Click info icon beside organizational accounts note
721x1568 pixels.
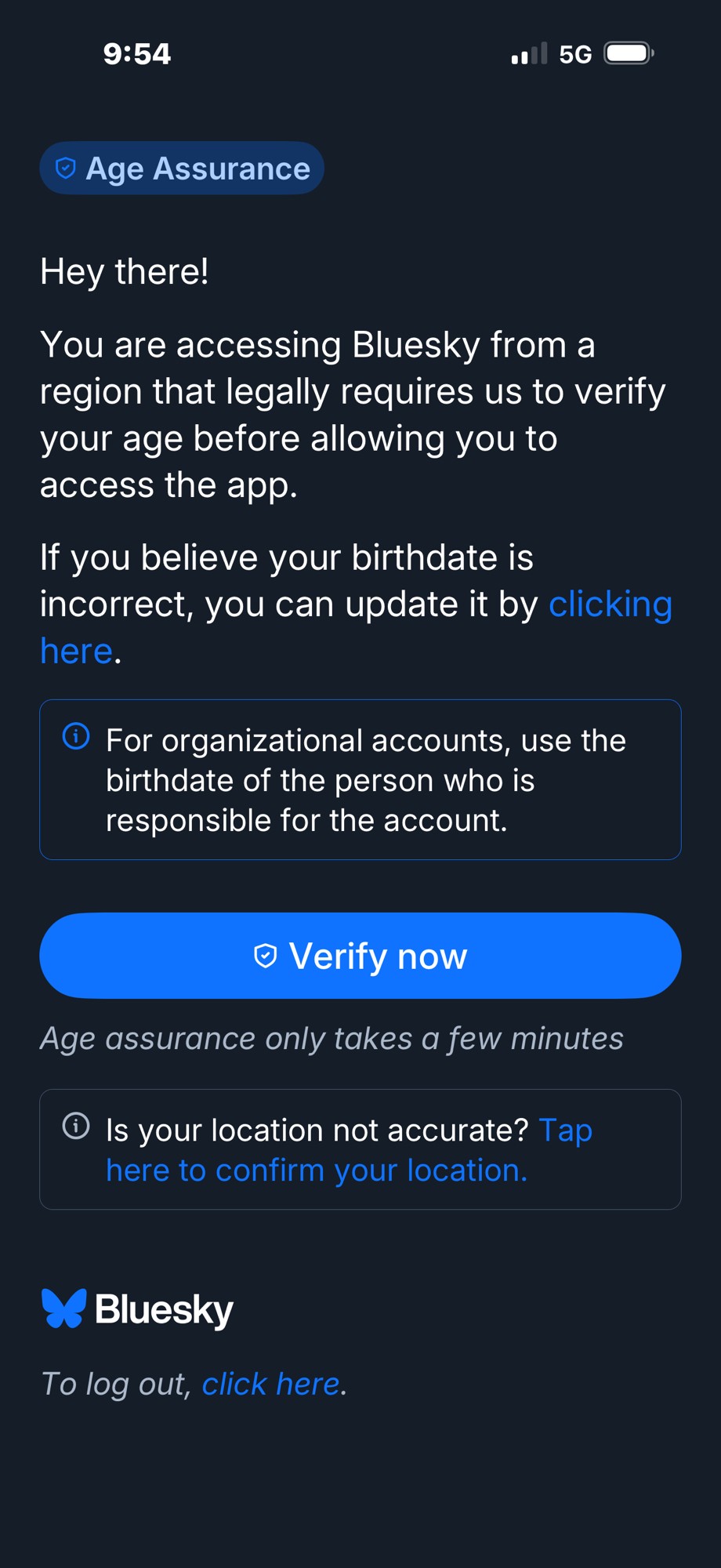[x=76, y=736]
